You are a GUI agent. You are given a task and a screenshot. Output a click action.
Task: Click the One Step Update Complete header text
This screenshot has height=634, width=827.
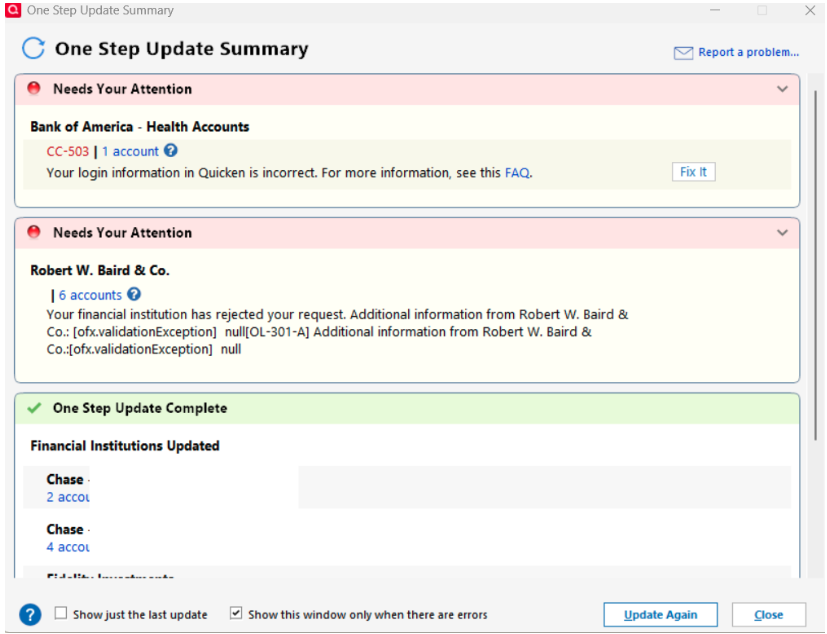(140, 408)
